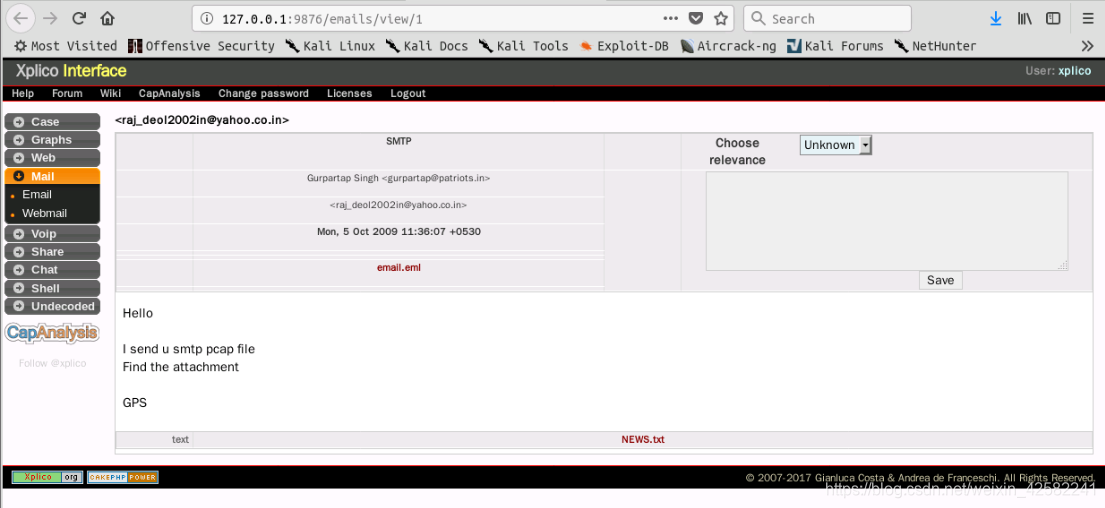
Task: Open the relevance dropdown showing Unknown
Action: tap(835, 145)
